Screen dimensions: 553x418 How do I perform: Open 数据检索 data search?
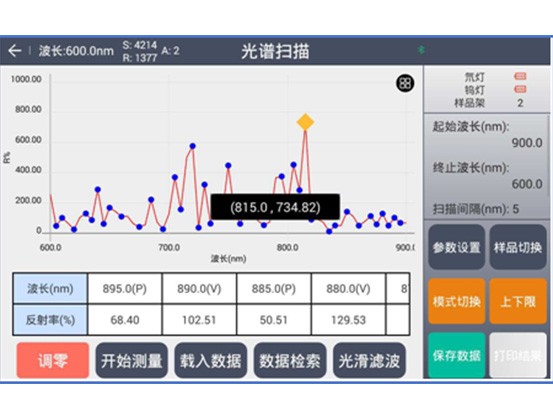(x=290, y=361)
